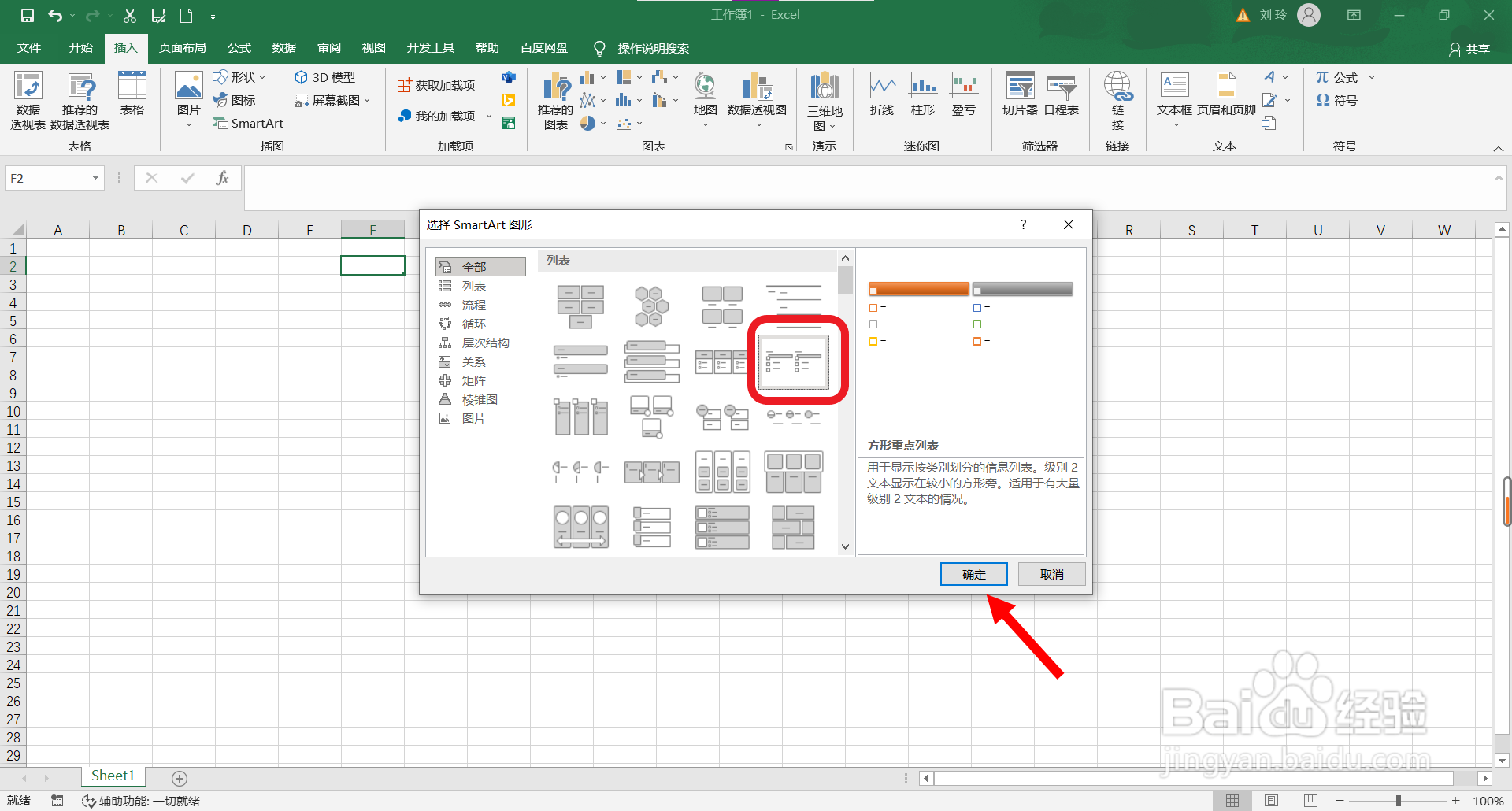
Task: Open the Formulas (公式) ribbon tab
Action: pyautogui.click(x=239, y=48)
